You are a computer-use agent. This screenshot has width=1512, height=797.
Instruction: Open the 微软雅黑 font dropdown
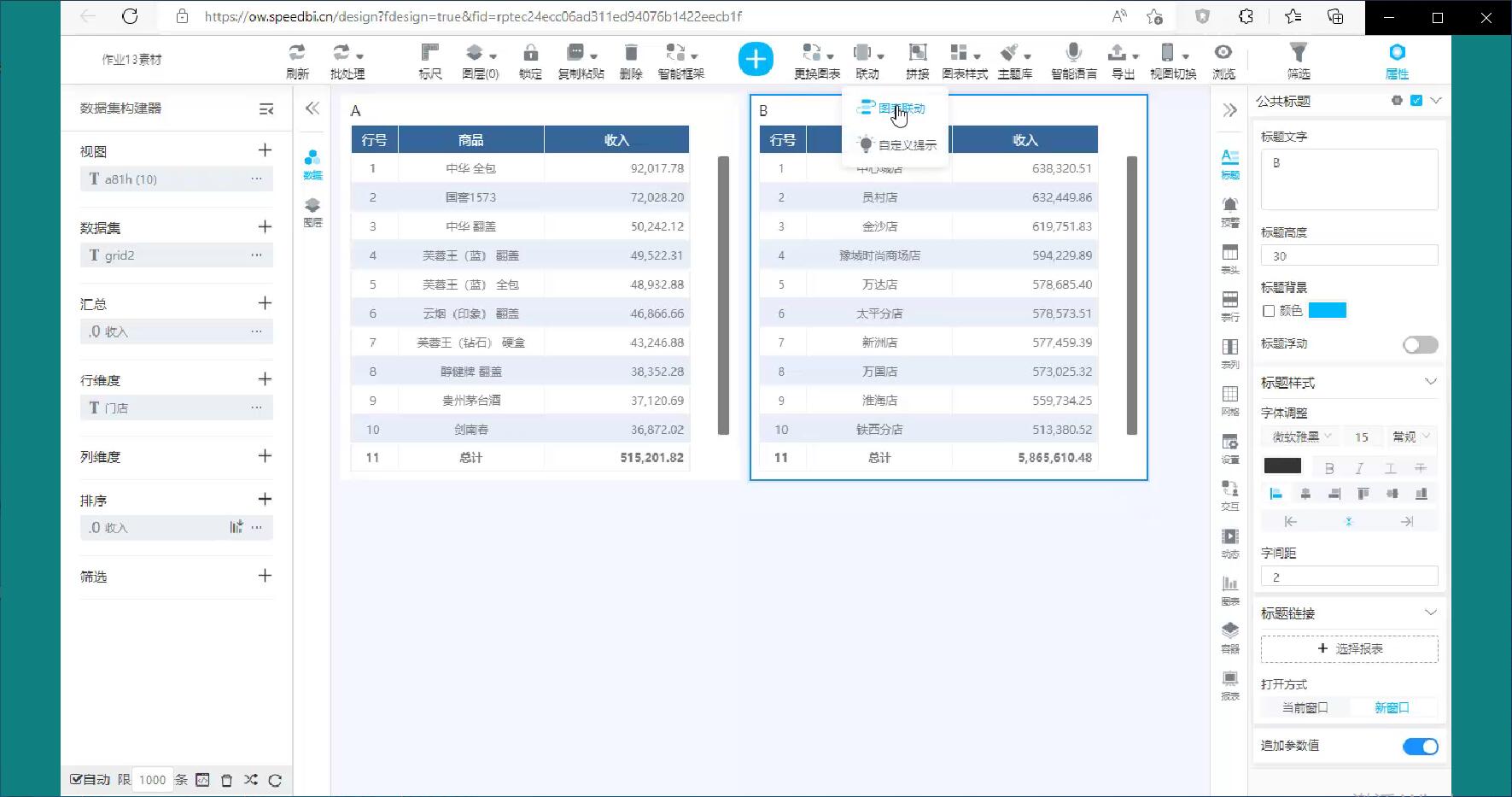1301,437
